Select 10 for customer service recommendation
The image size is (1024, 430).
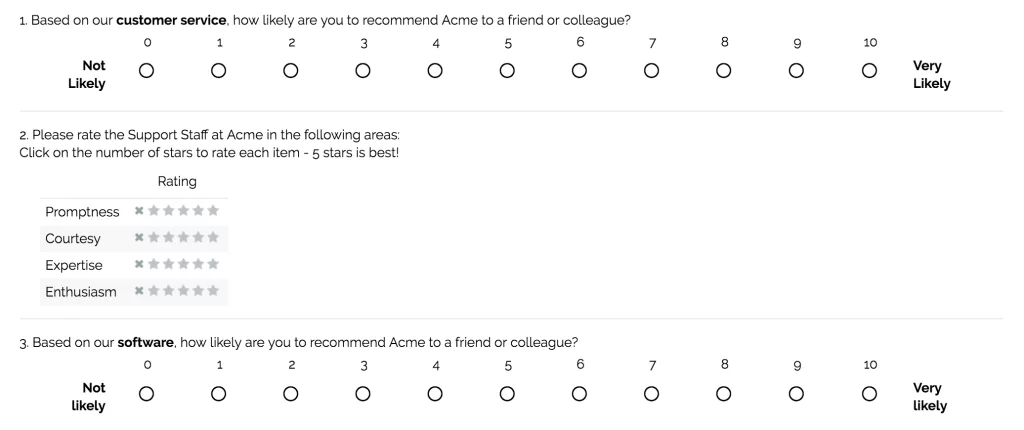(869, 71)
